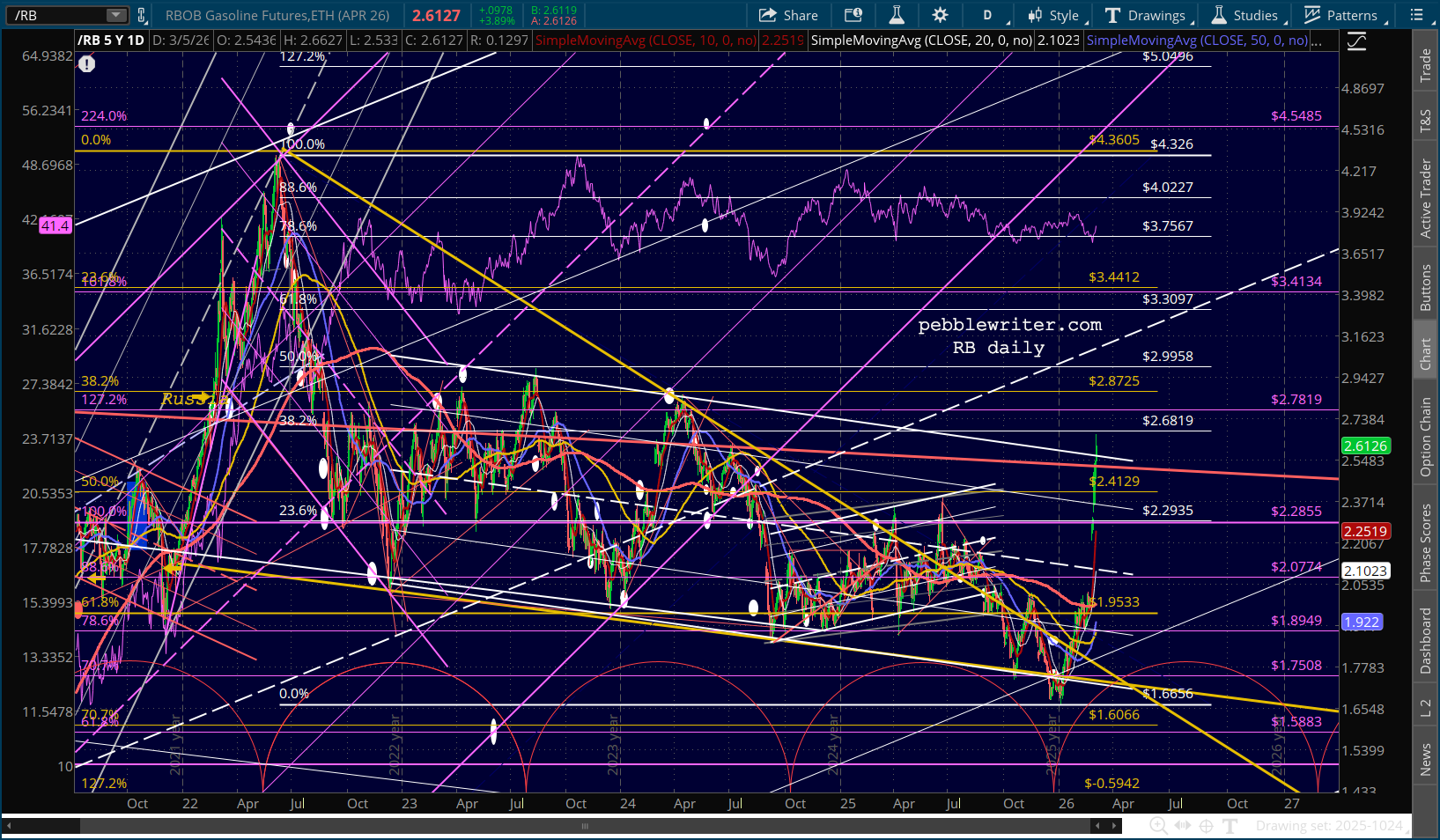Click the $4.326 level label
Image resolution: width=1440 pixels, height=840 pixels.
pos(1171,144)
